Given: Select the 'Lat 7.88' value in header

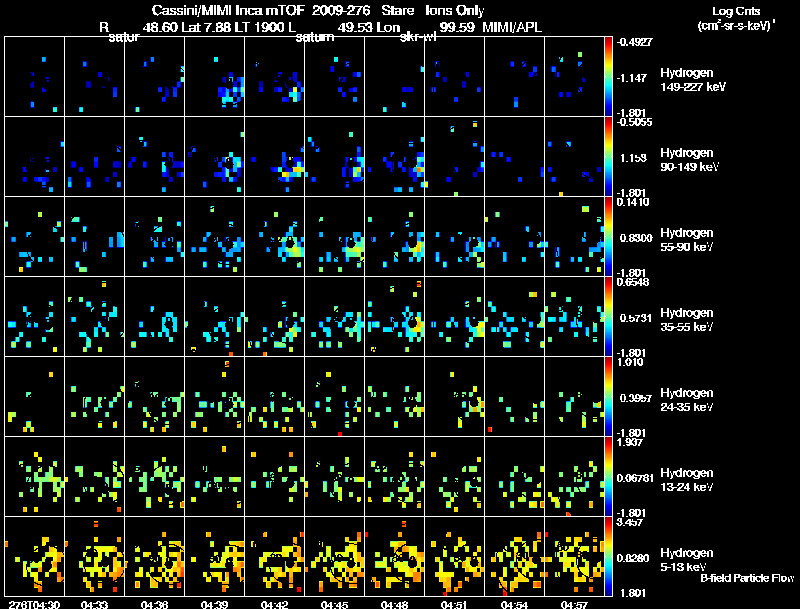Looking at the screenshot, I should (x=206, y=27).
